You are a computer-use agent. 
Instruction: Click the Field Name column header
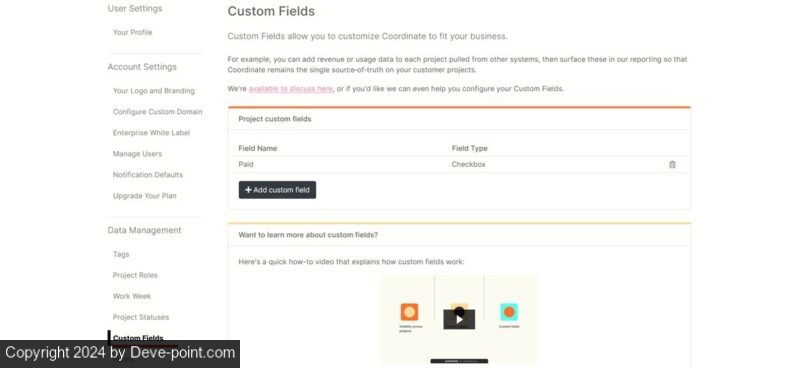(258, 149)
